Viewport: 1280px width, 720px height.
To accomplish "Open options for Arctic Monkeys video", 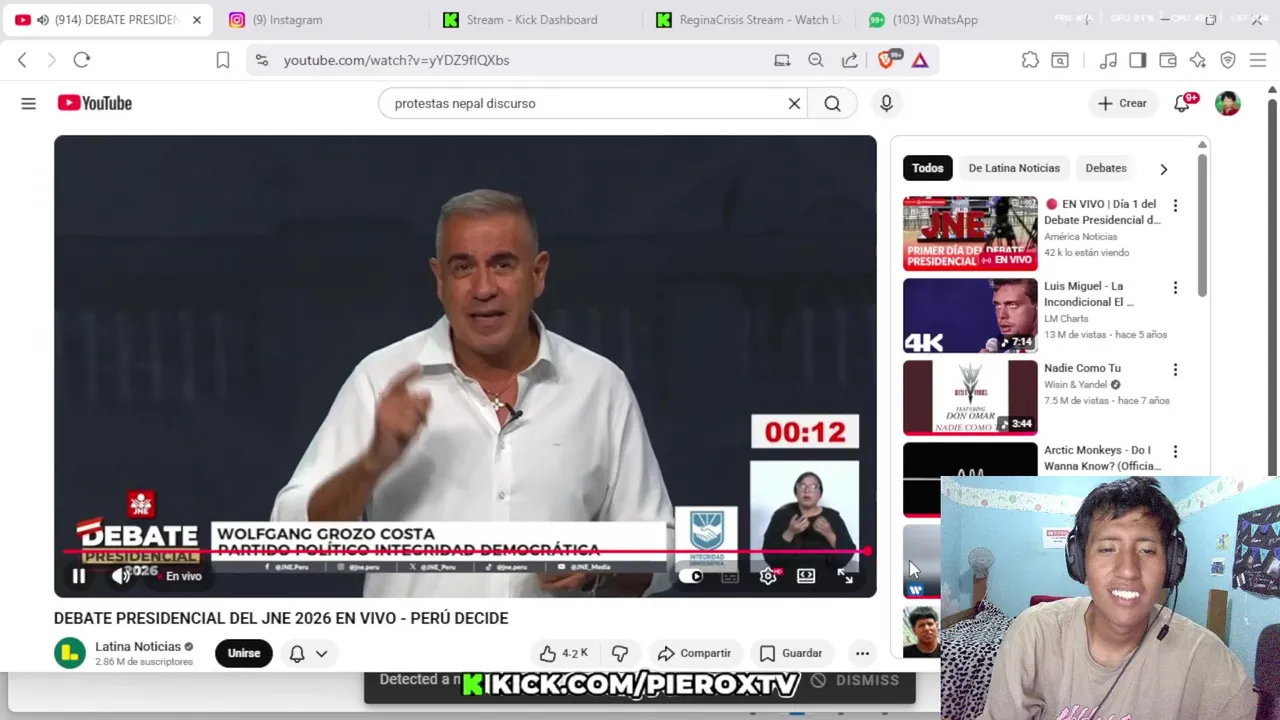I will (x=1175, y=451).
